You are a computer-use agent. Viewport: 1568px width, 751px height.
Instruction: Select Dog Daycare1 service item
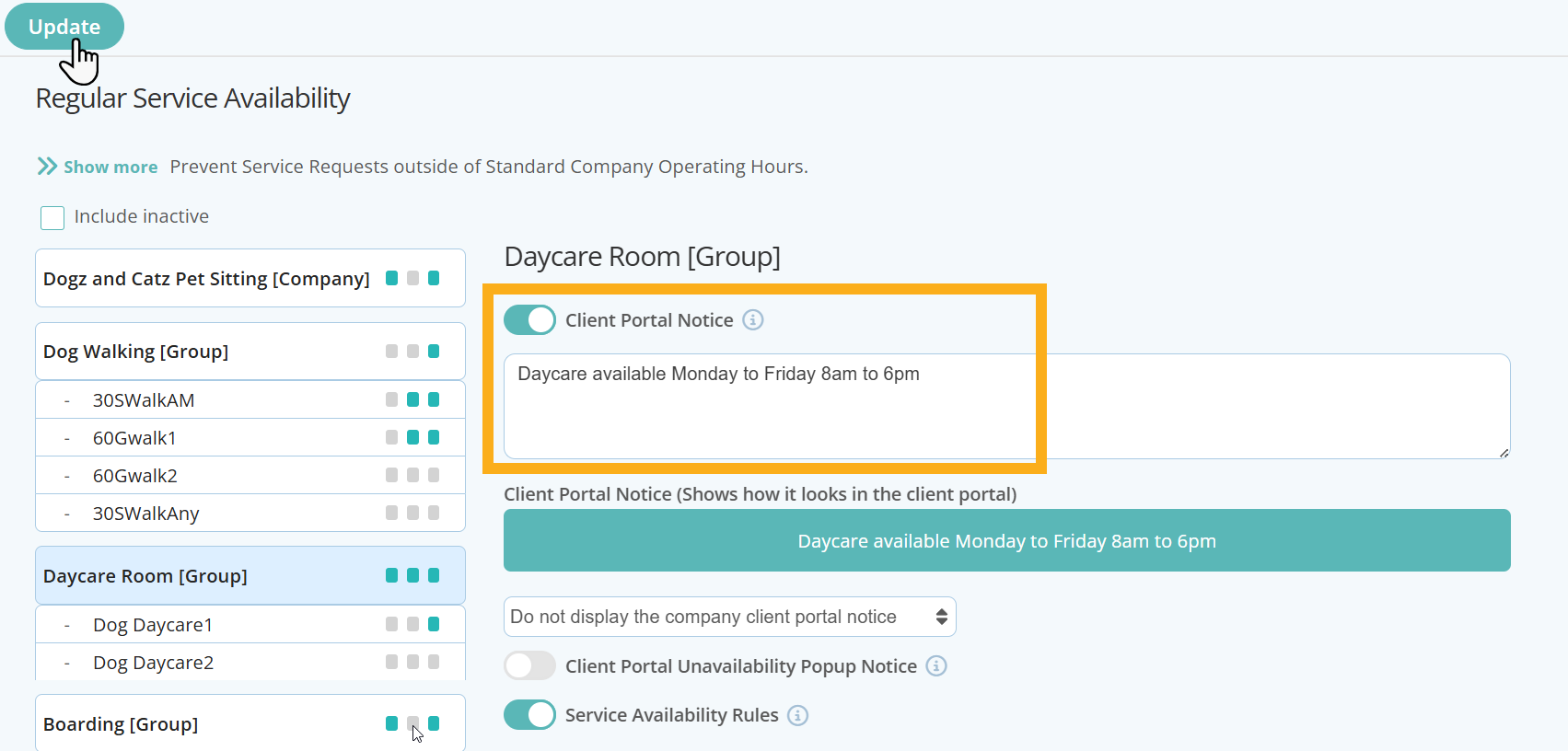pos(153,625)
